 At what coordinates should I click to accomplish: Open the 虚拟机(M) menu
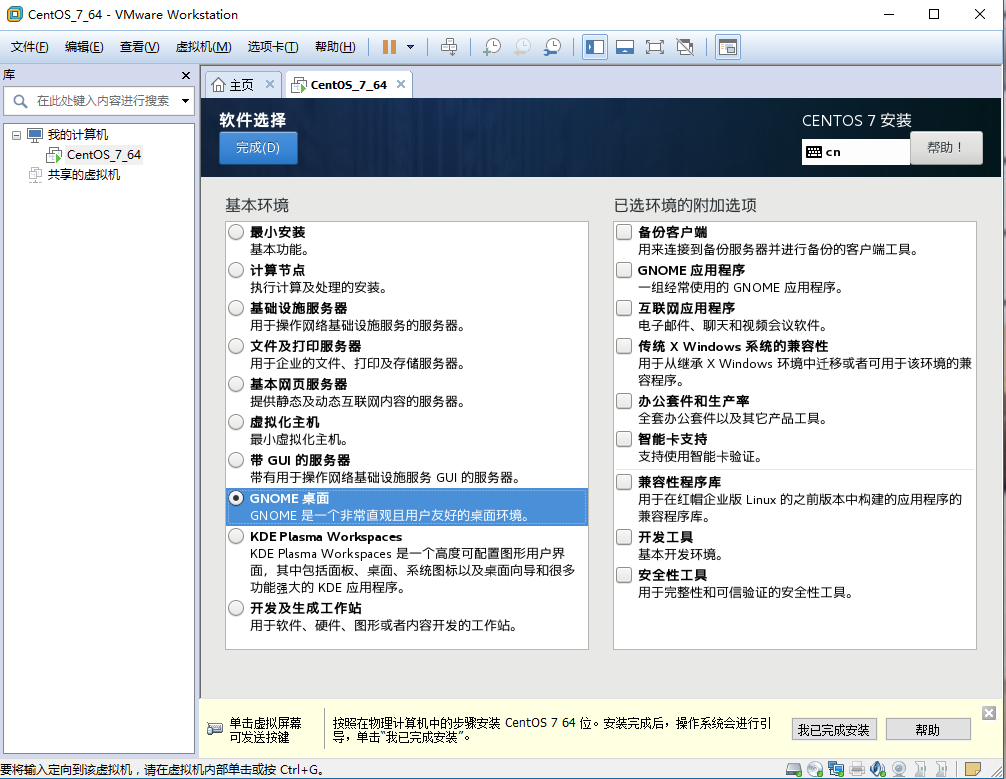[x=203, y=47]
